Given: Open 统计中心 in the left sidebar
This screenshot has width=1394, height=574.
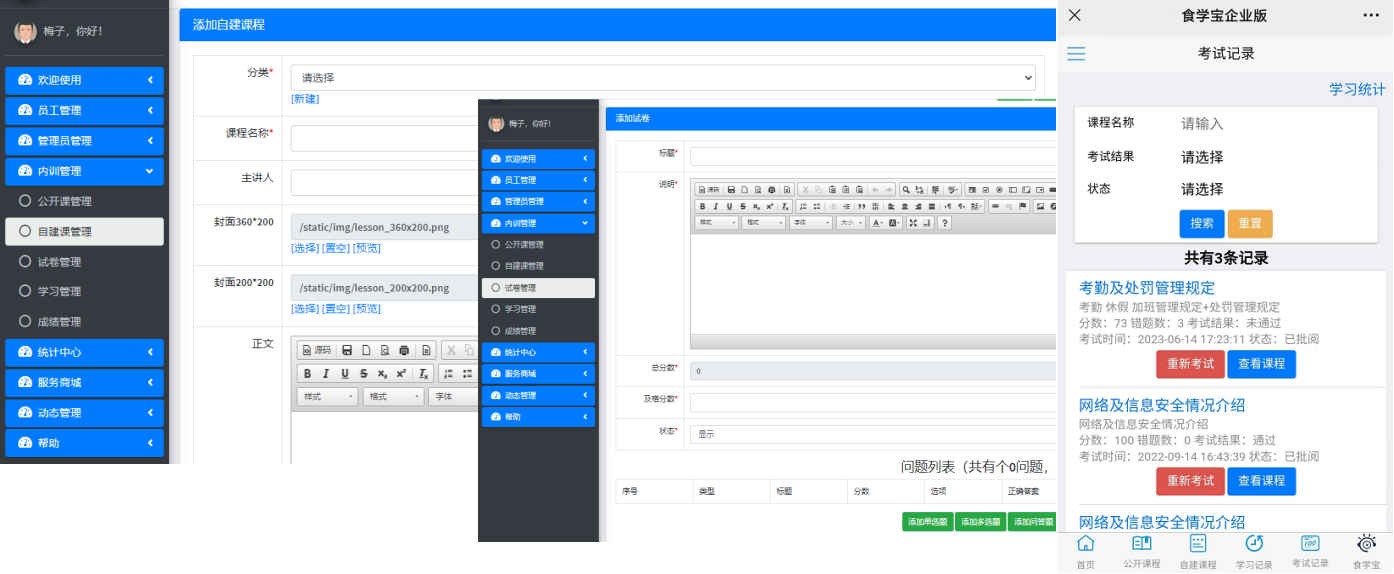Looking at the screenshot, I should click(x=84, y=352).
